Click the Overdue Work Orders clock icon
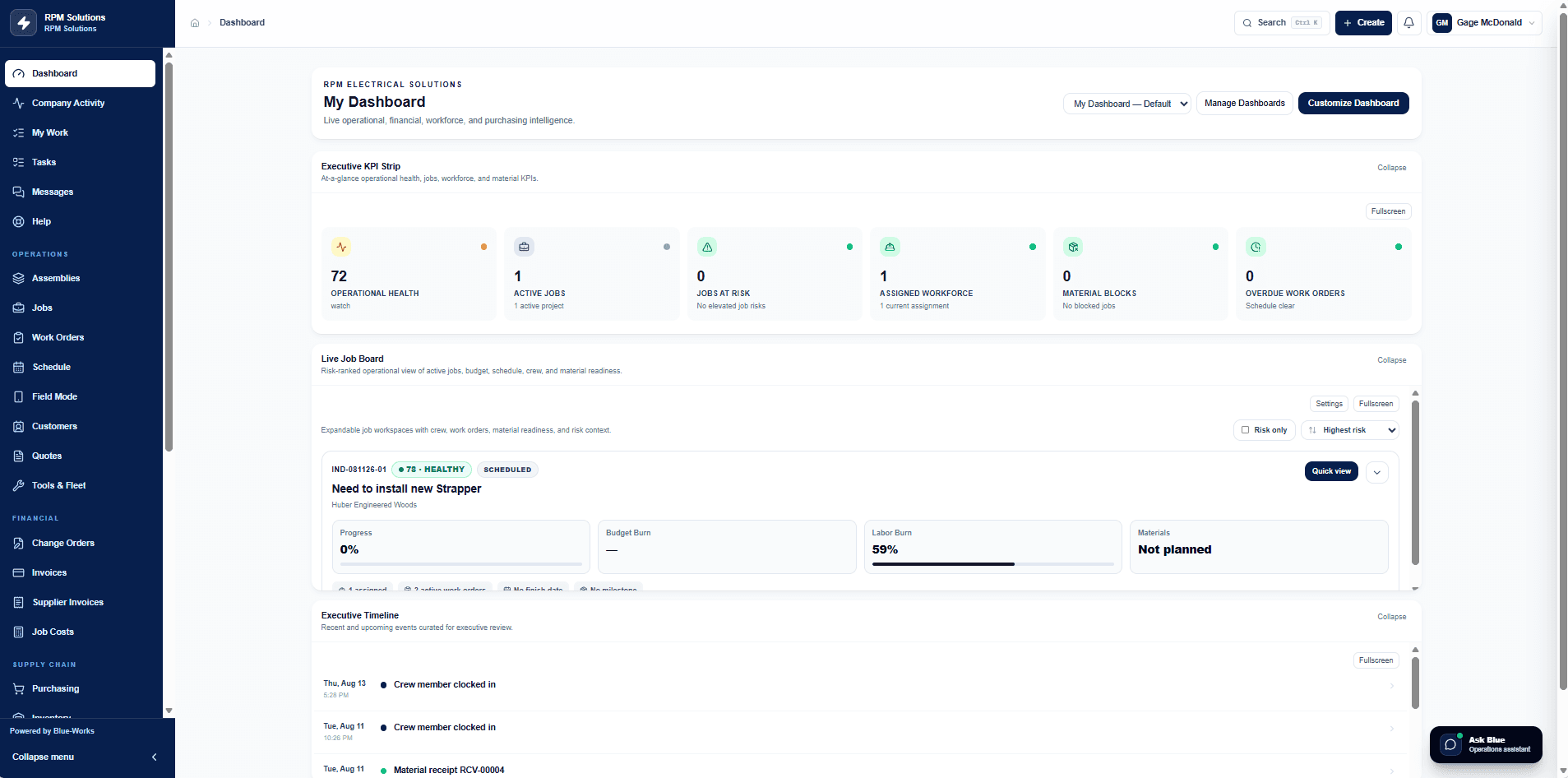The image size is (1568, 778). (x=1256, y=247)
